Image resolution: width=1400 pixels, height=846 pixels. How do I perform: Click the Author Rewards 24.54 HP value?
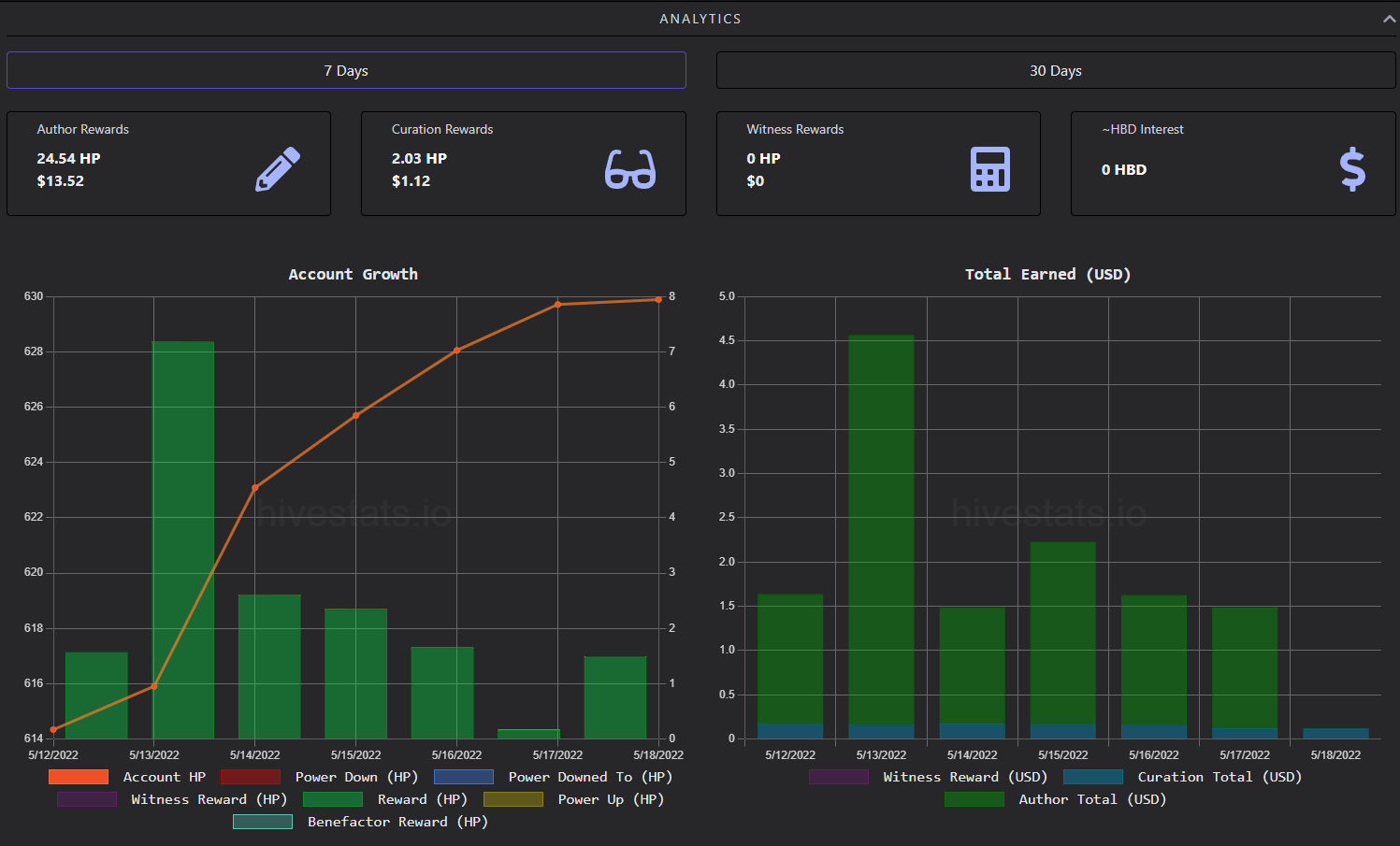[x=68, y=158]
